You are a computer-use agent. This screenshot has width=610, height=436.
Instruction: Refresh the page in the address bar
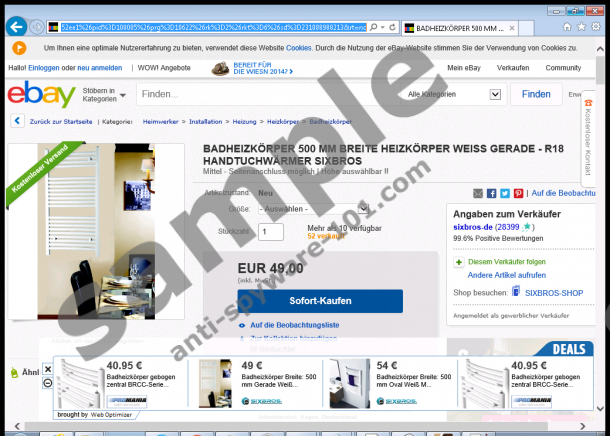390,25
